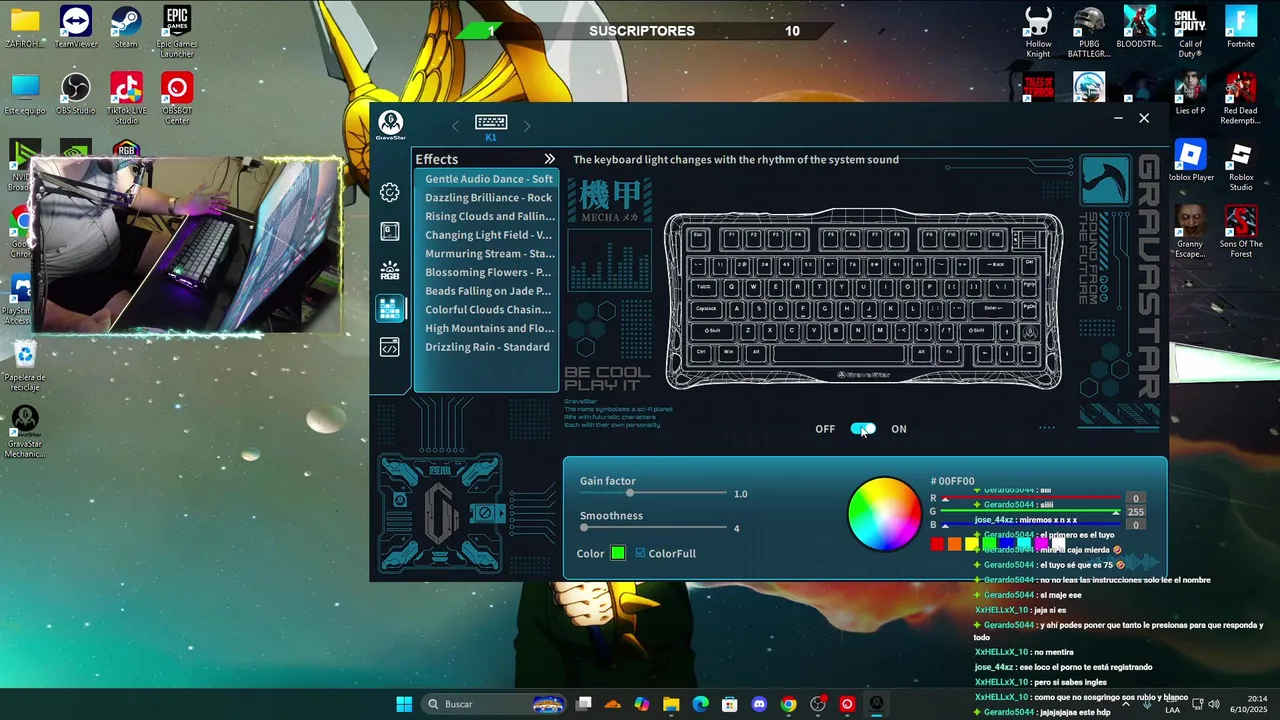Click the G value field showing 255
Screen dimensions: 1280x720
coord(1135,512)
